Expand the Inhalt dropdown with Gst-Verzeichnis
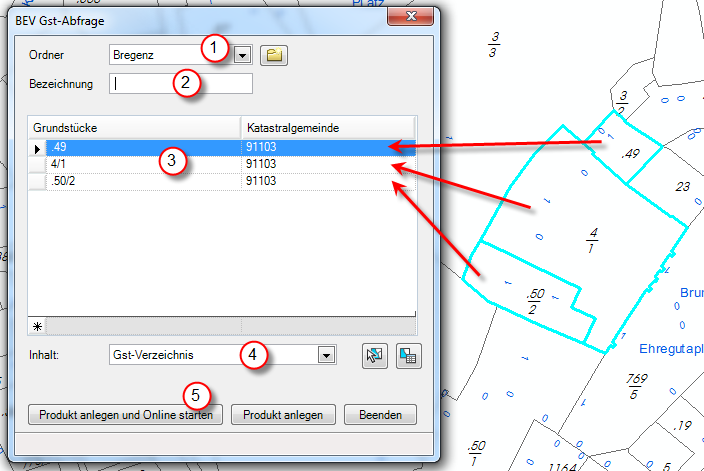 pos(324,355)
